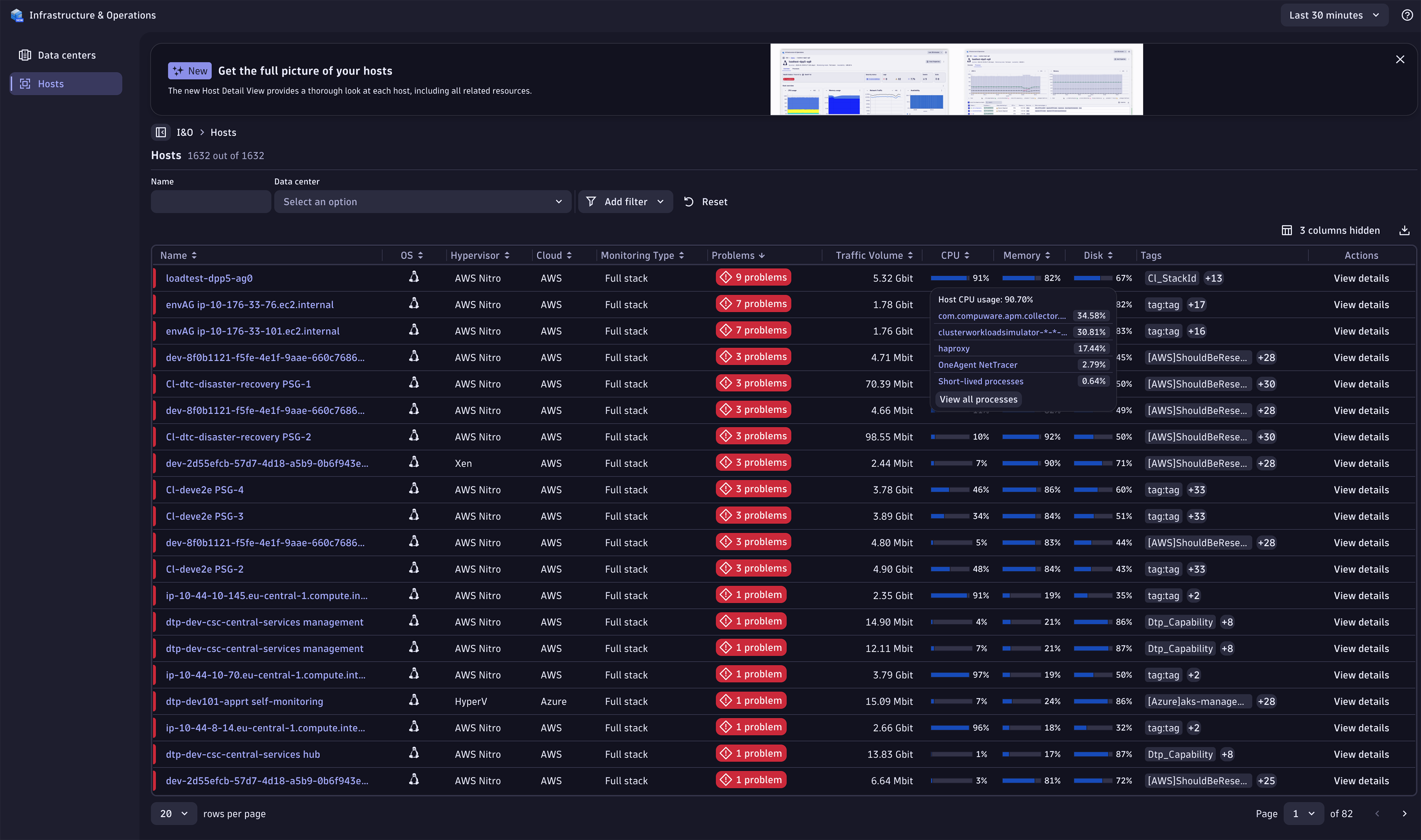This screenshot has height=840, width=1421.
Task: Click the reset icon next to Reset
Action: click(689, 201)
